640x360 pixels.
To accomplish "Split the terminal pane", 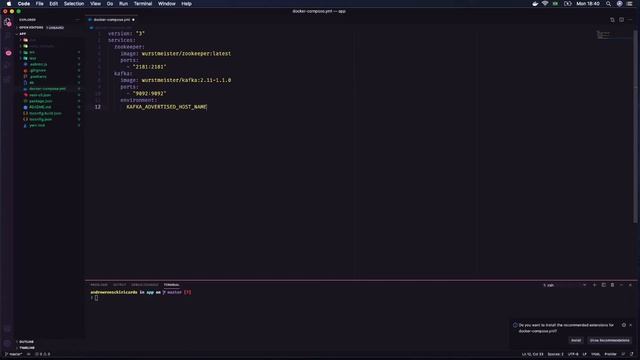I will (x=603, y=285).
